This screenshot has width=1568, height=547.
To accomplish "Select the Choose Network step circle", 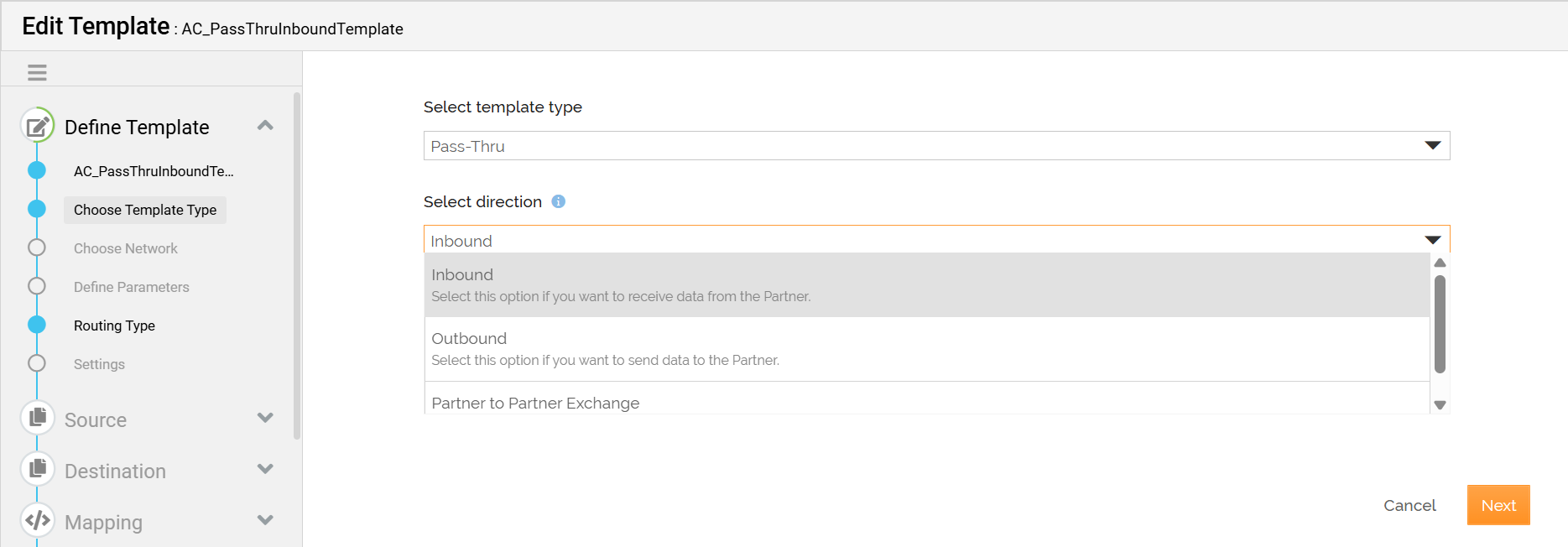I will (x=37, y=247).
